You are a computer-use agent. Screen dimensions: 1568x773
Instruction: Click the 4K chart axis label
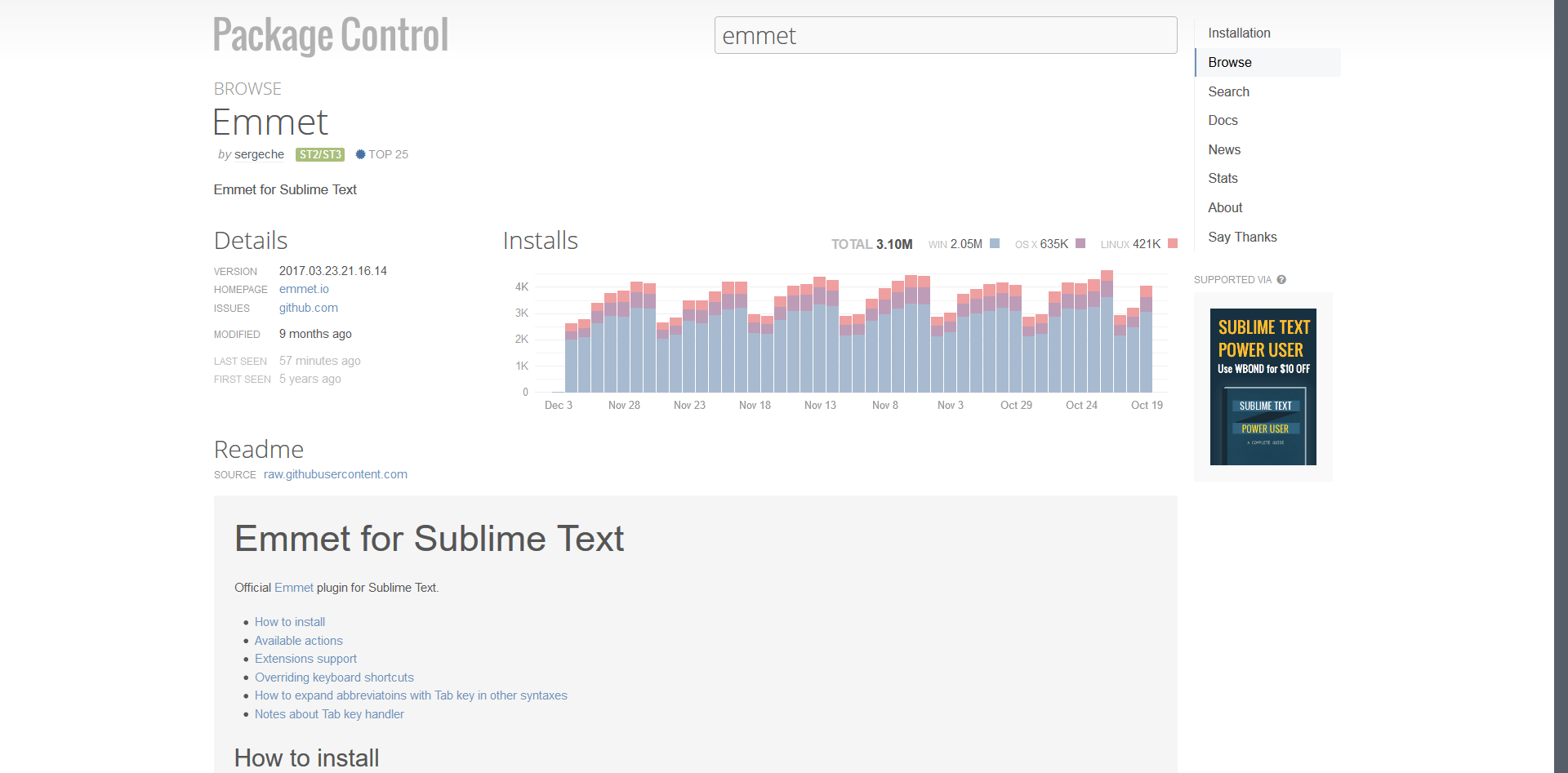[522, 287]
